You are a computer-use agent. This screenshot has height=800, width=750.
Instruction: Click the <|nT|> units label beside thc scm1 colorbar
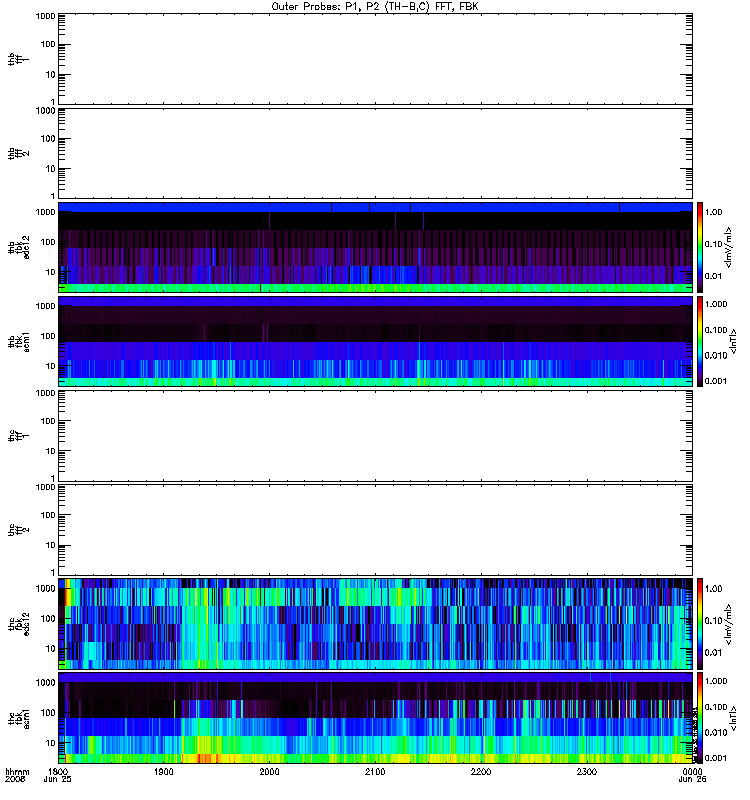(x=734, y=718)
